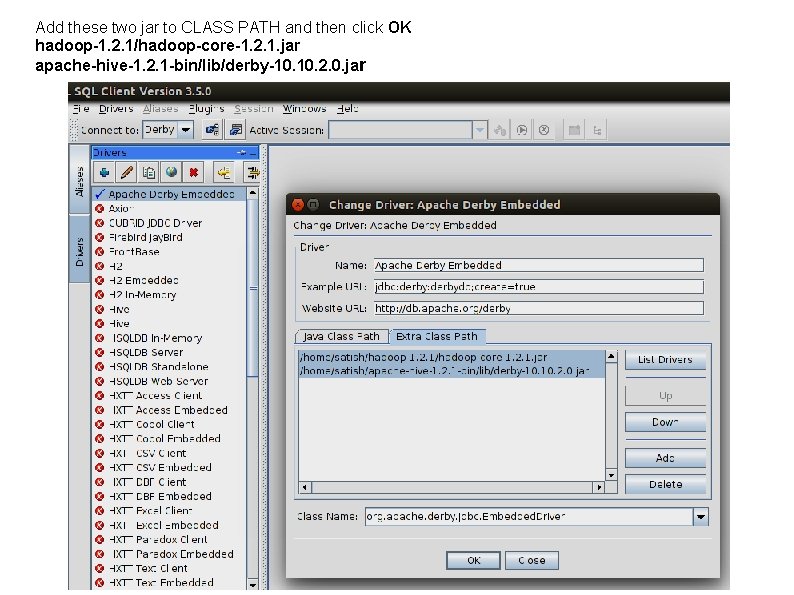Click the new session properties icon
794x595 pixels.
pyautogui.click(x=235, y=130)
